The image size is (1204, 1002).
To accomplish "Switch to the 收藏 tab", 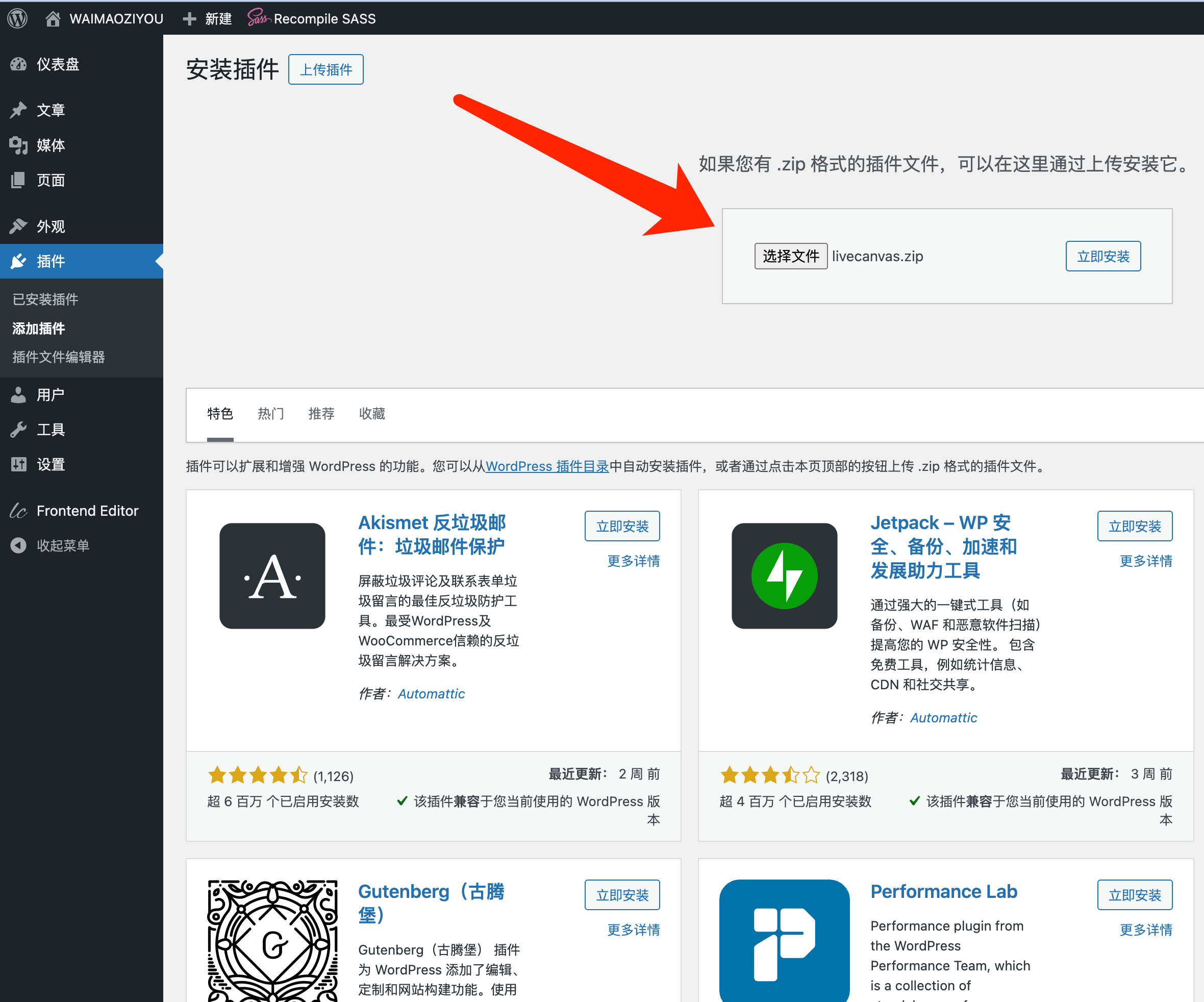I will [x=371, y=414].
